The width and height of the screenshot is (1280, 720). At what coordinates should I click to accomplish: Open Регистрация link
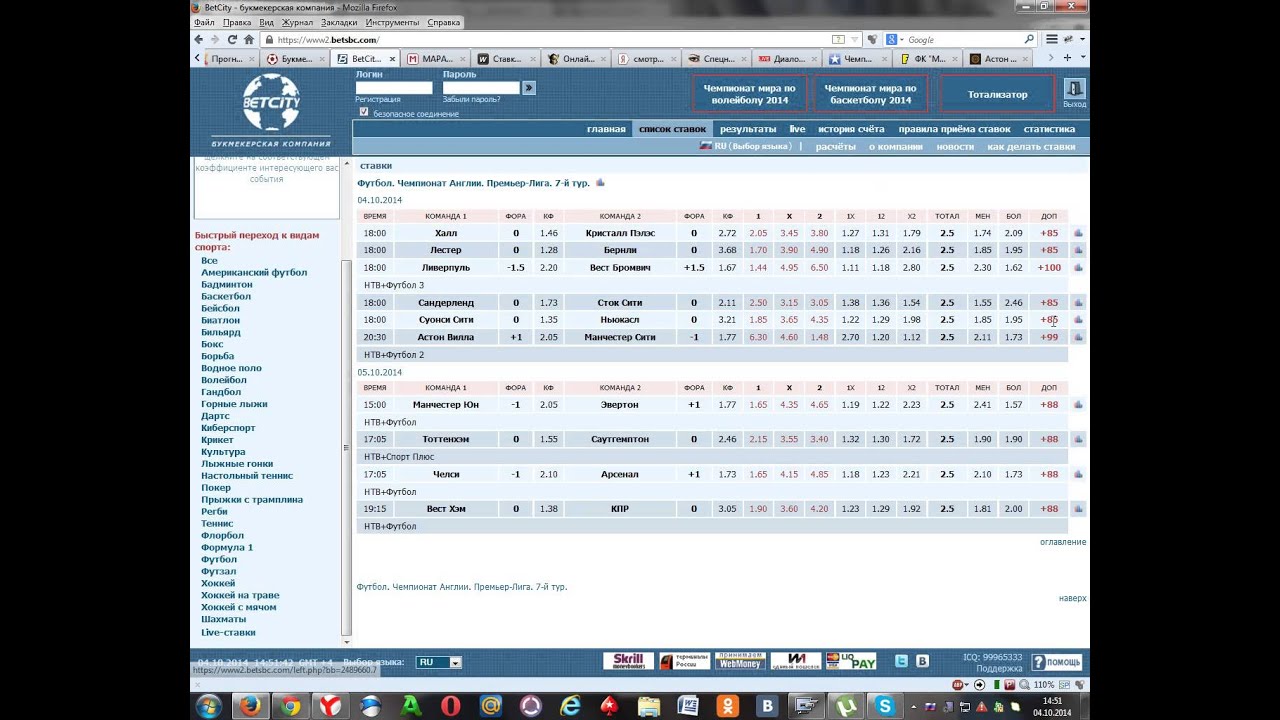(378, 100)
